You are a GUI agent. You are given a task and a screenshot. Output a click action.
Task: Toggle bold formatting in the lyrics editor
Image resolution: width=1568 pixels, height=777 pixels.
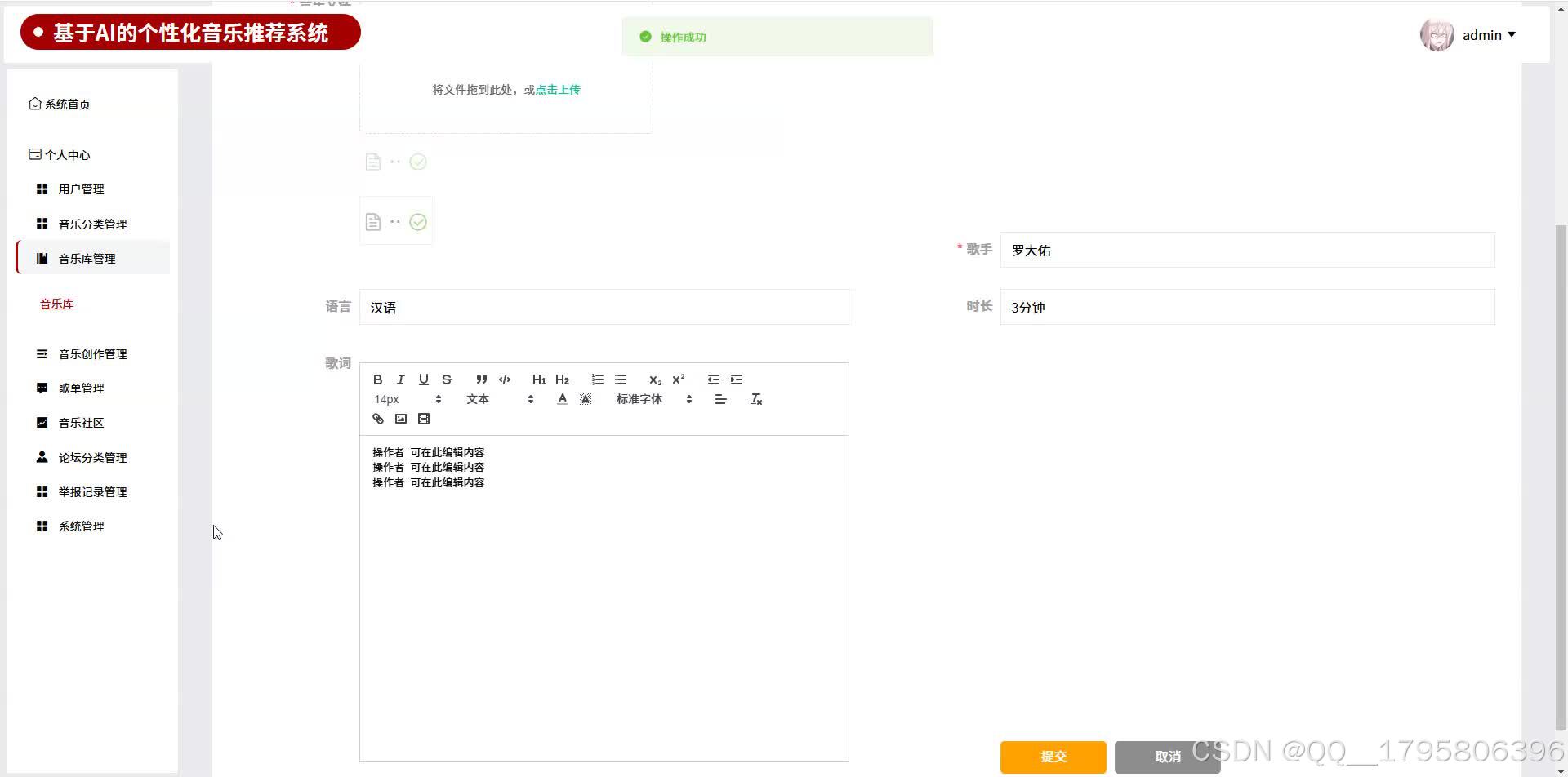[377, 379]
